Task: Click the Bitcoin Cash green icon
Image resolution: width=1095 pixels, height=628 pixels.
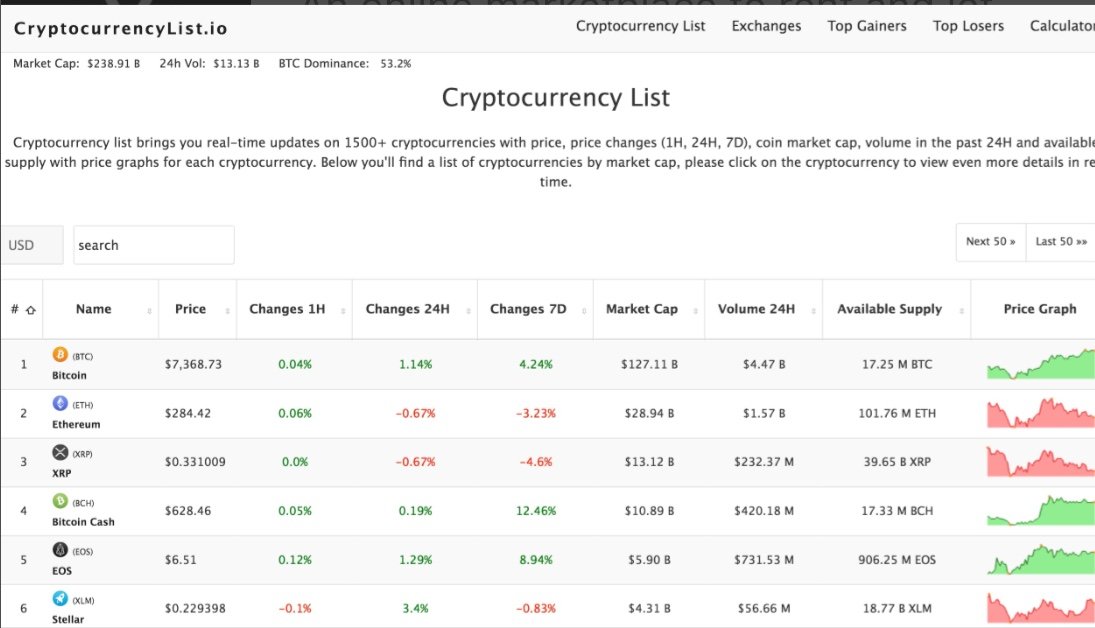Action: [59, 501]
